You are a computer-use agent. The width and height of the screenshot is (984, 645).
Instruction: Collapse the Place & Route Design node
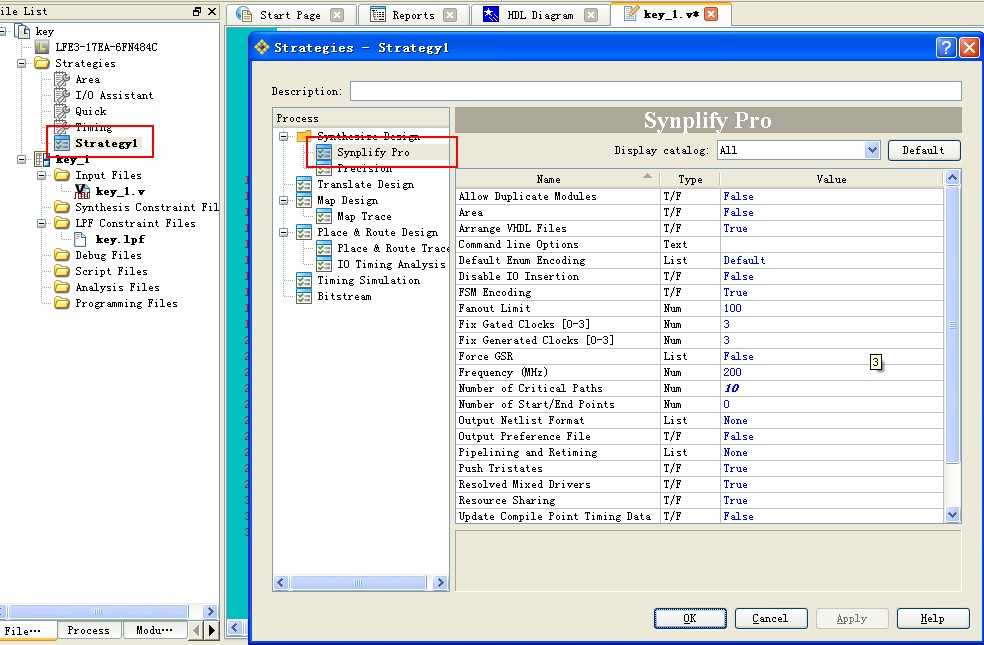(x=284, y=233)
